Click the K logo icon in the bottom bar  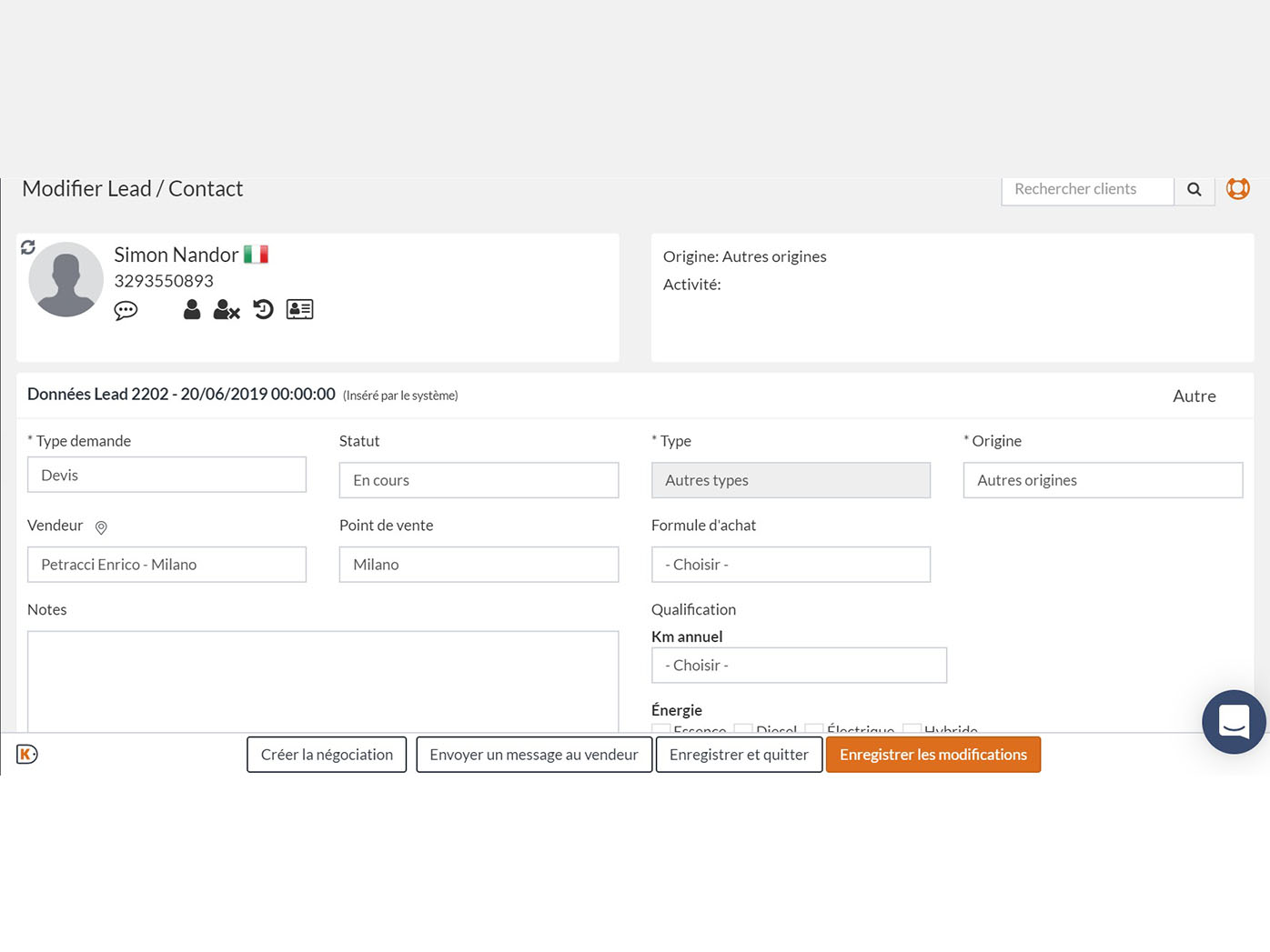click(x=27, y=754)
